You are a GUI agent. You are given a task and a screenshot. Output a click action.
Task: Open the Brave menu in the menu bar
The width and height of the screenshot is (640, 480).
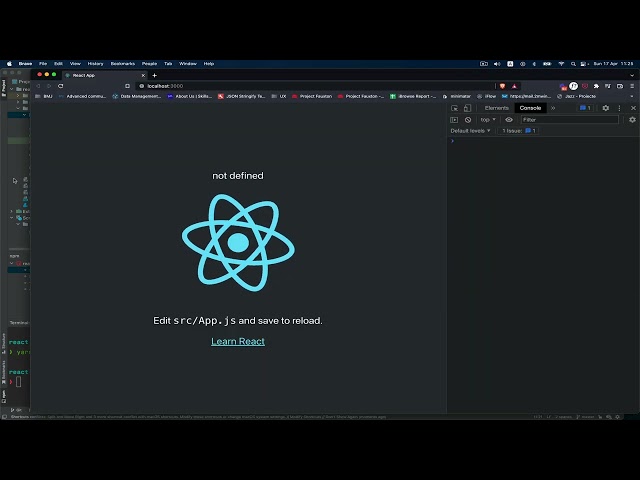click(x=25, y=64)
